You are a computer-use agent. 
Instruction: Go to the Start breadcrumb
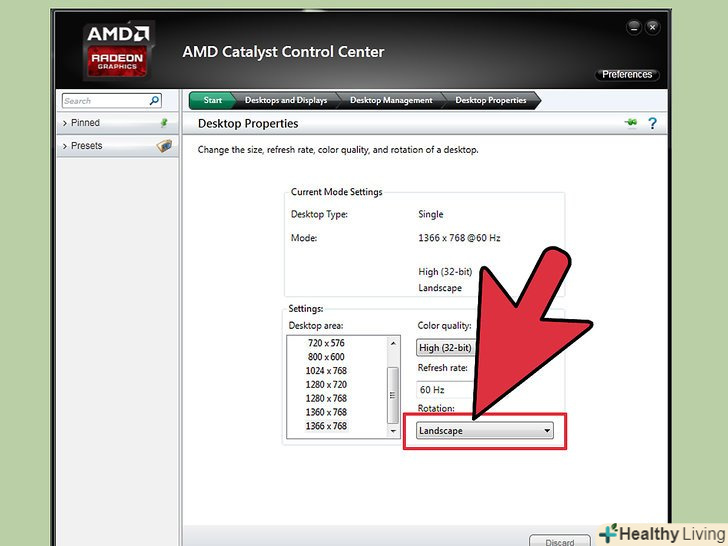coord(212,100)
